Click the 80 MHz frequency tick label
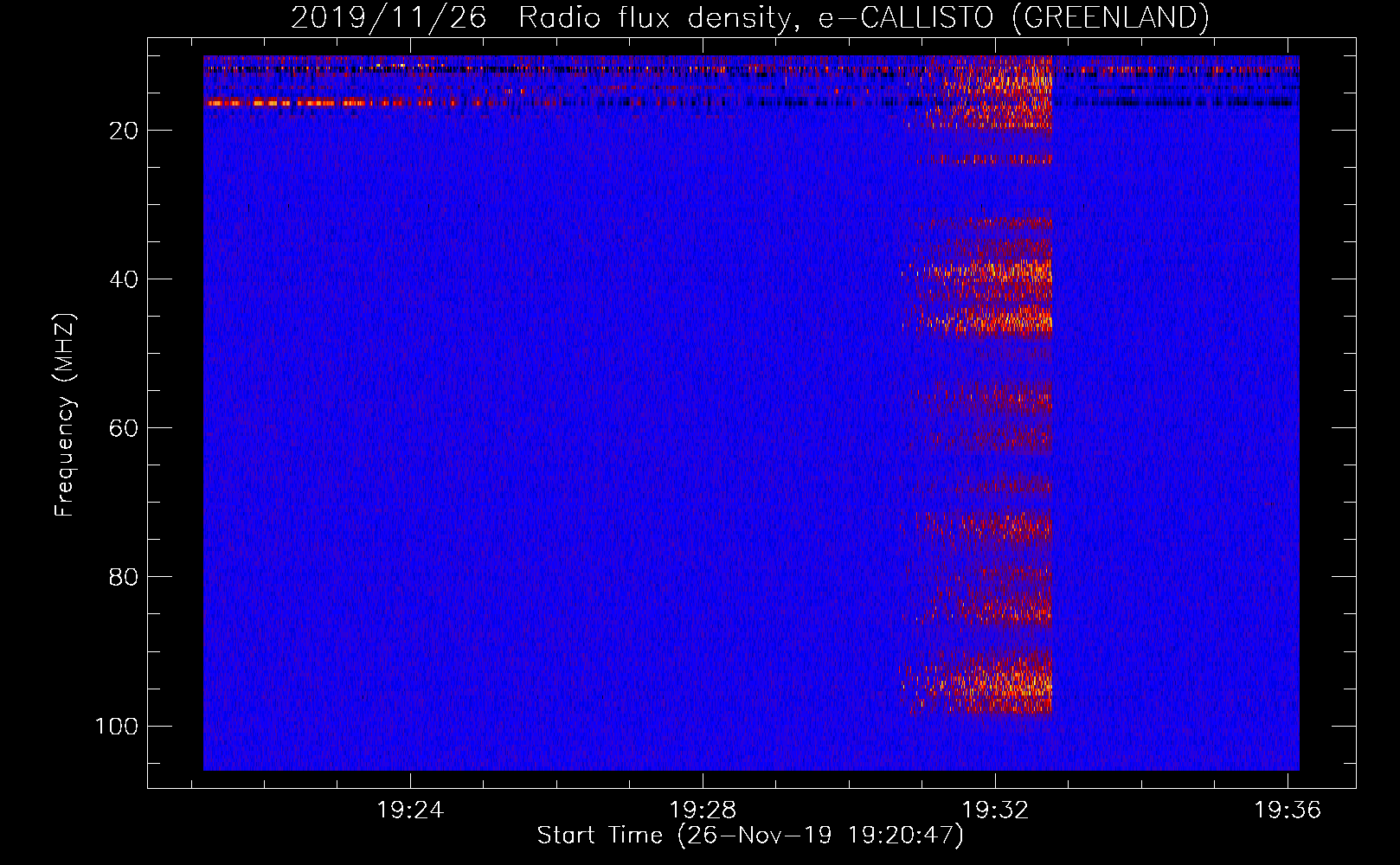 click(x=124, y=577)
